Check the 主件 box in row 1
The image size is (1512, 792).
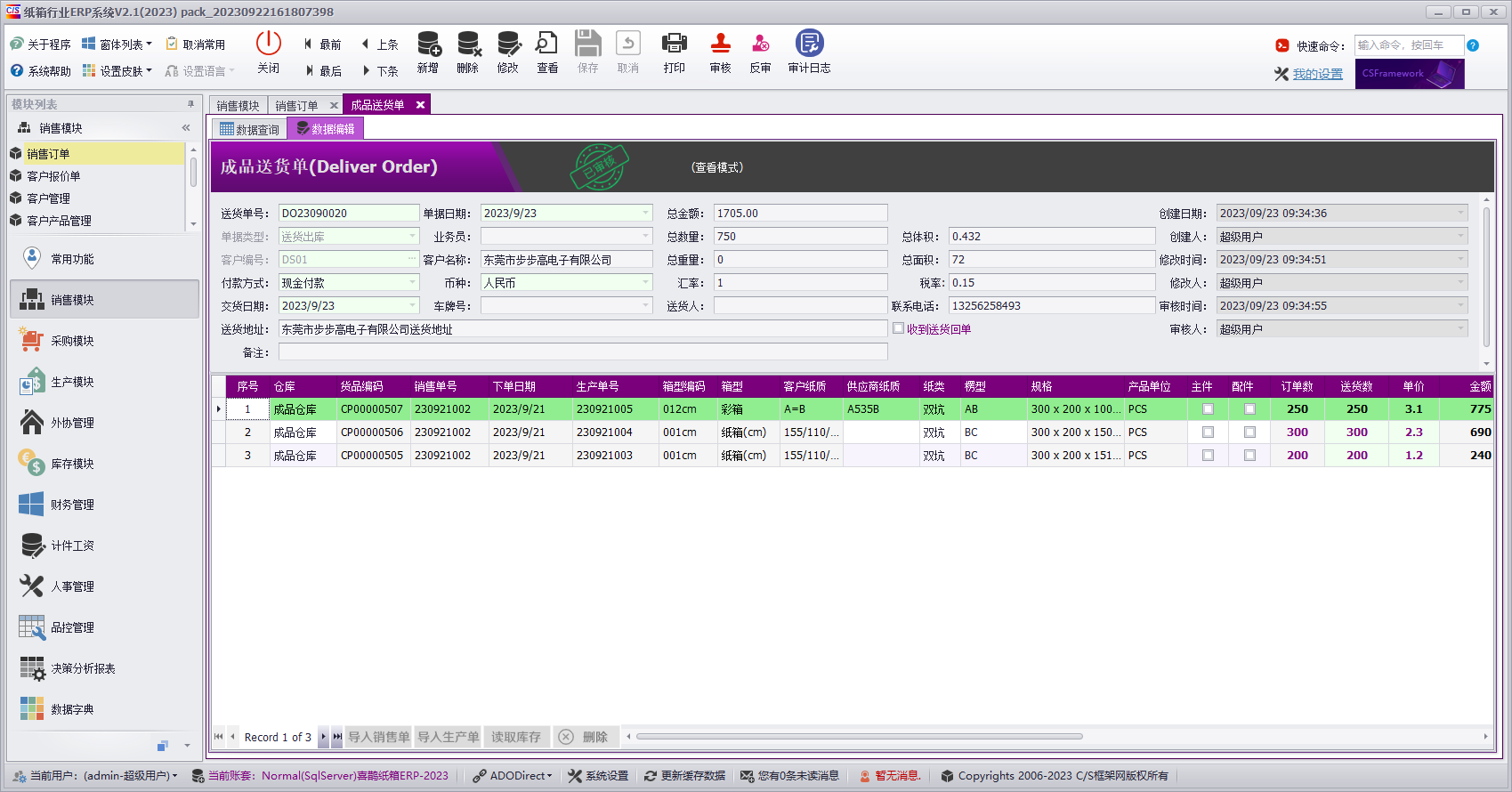1208,409
